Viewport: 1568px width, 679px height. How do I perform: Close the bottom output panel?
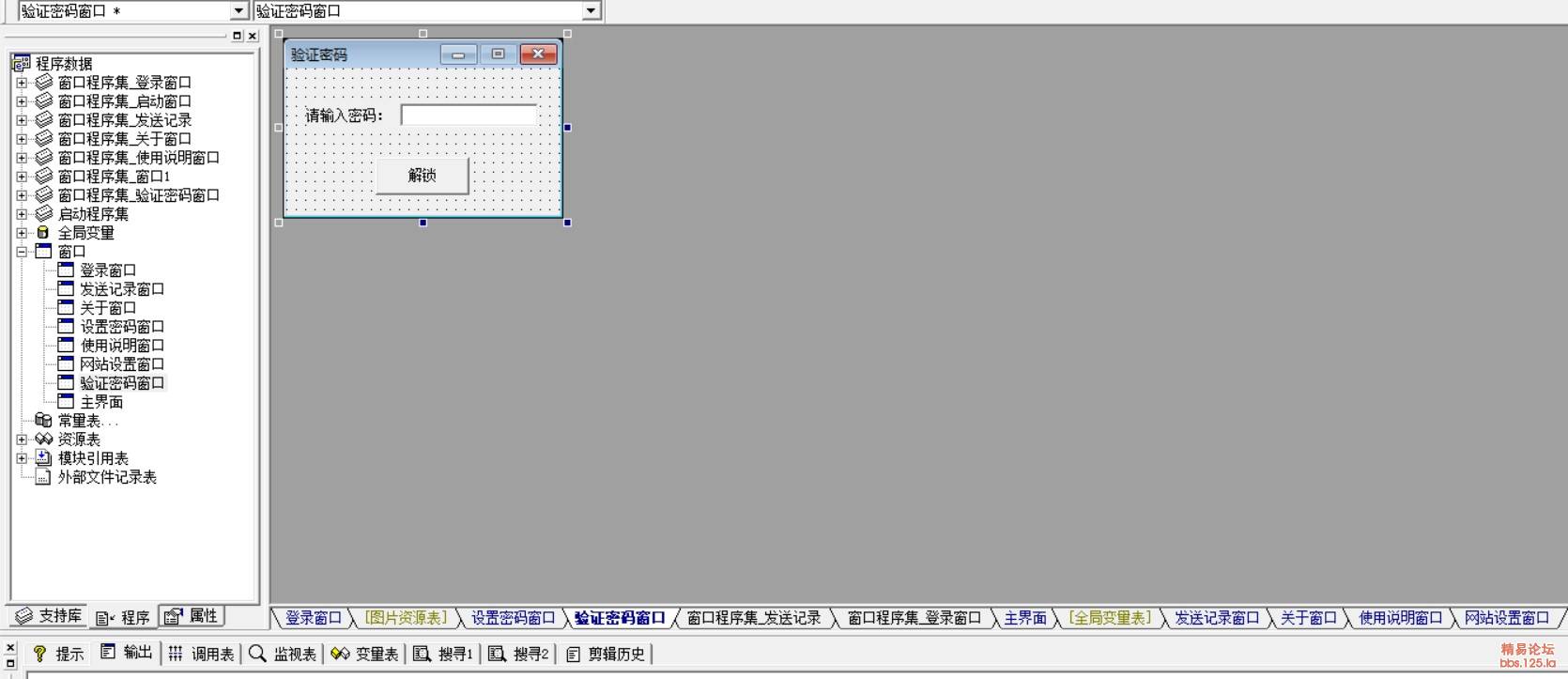tap(10, 647)
